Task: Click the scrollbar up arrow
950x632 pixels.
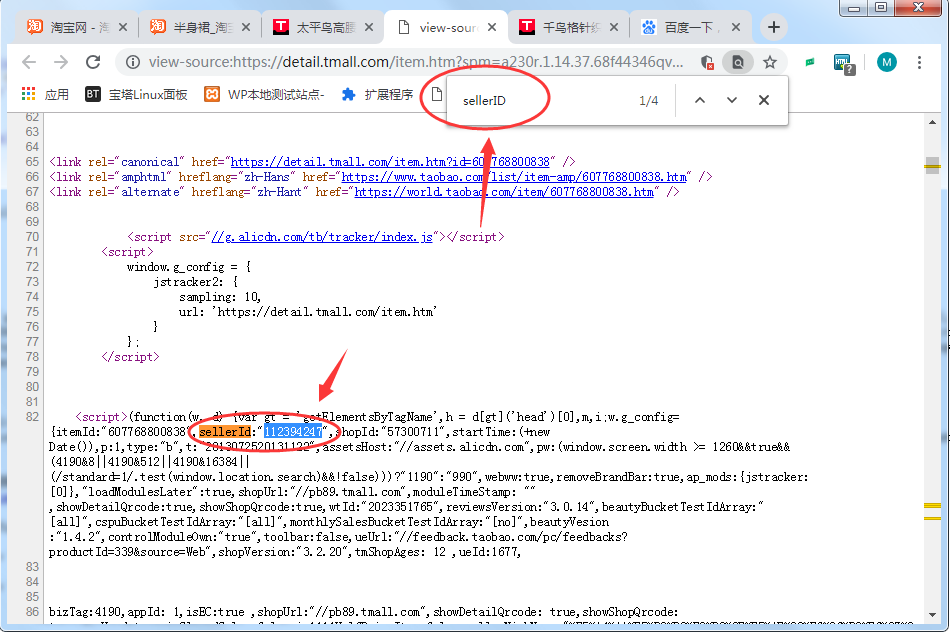Action: (932, 122)
